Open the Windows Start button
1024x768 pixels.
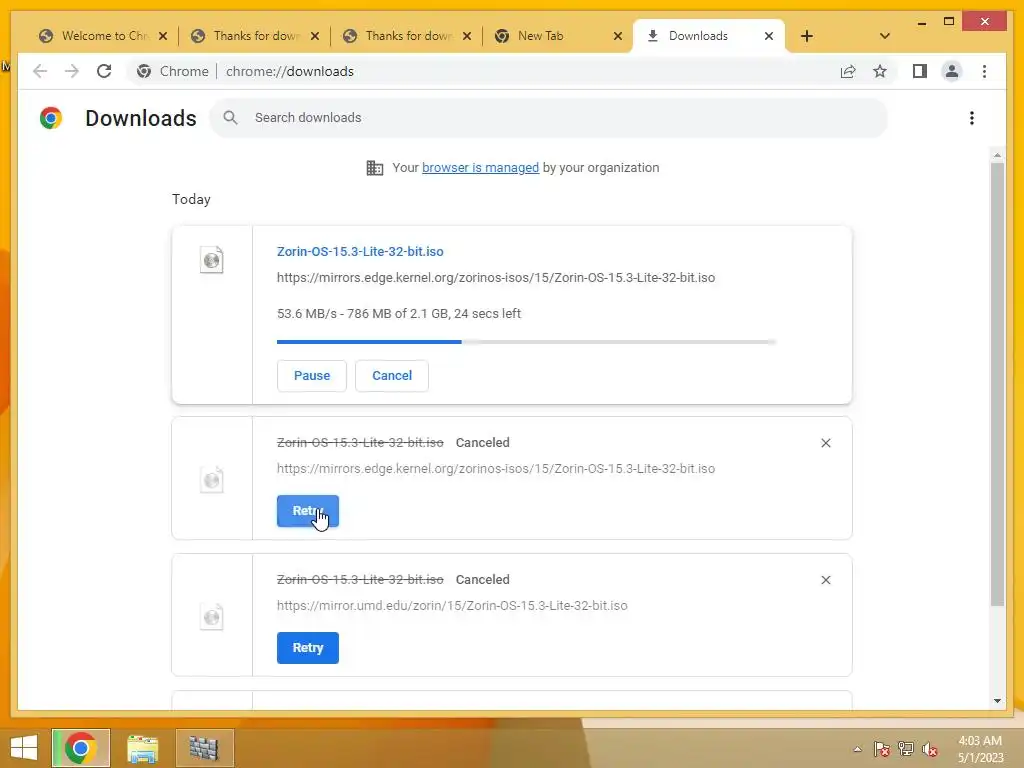pyautogui.click(x=24, y=748)
